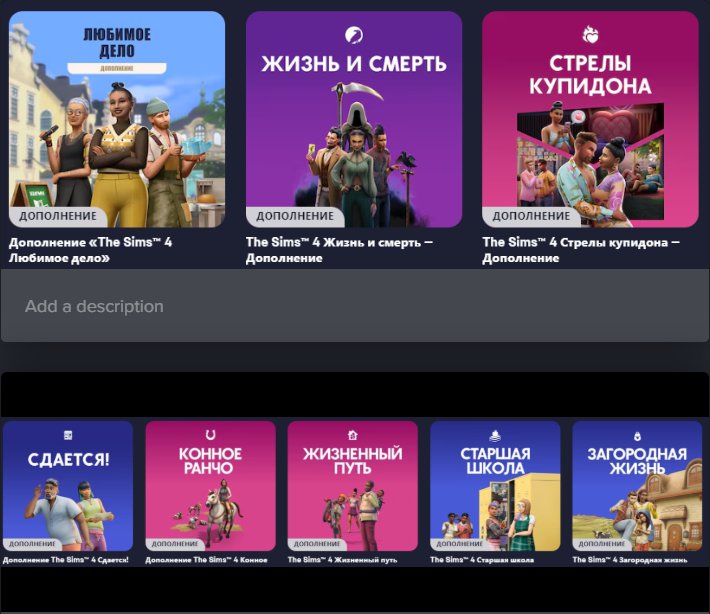The height and width of the screenshot is (614, 710).
Task: Click ДОПОЛНЕНИЕ badge on Любимое дело card
Action: (x=60, y=216)
